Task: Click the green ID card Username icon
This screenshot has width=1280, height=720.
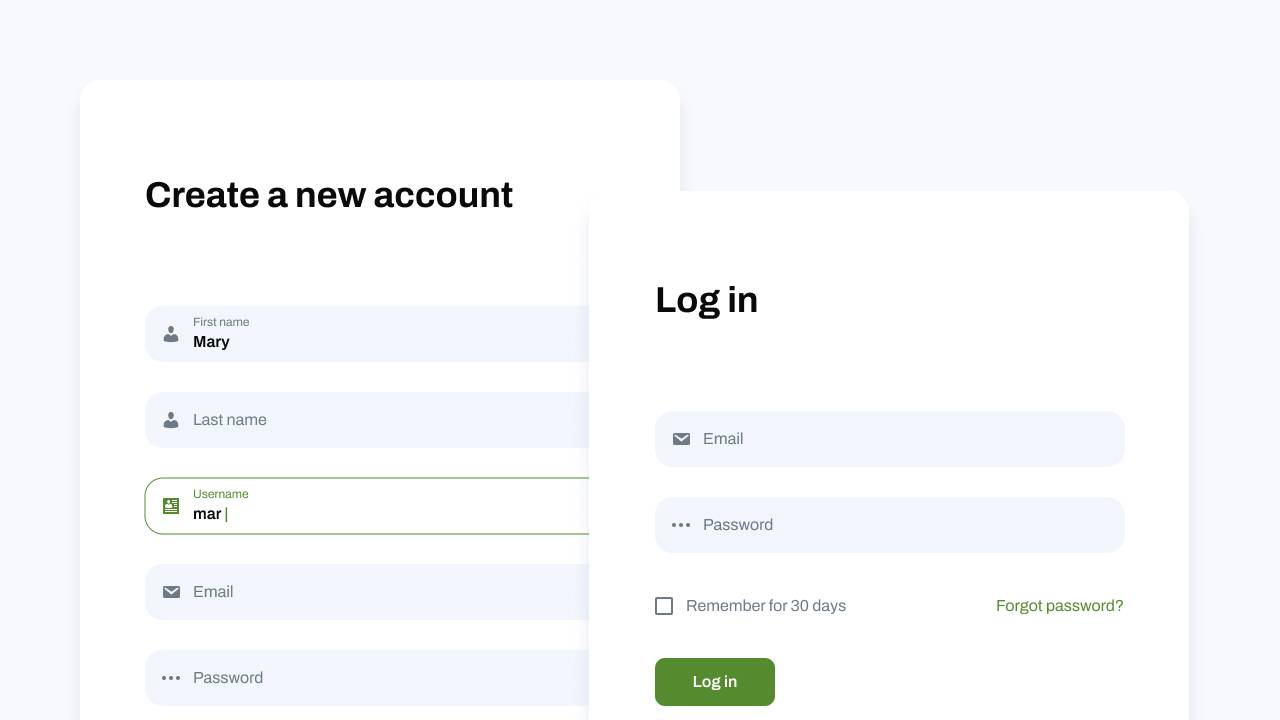Action: [171, 506]
